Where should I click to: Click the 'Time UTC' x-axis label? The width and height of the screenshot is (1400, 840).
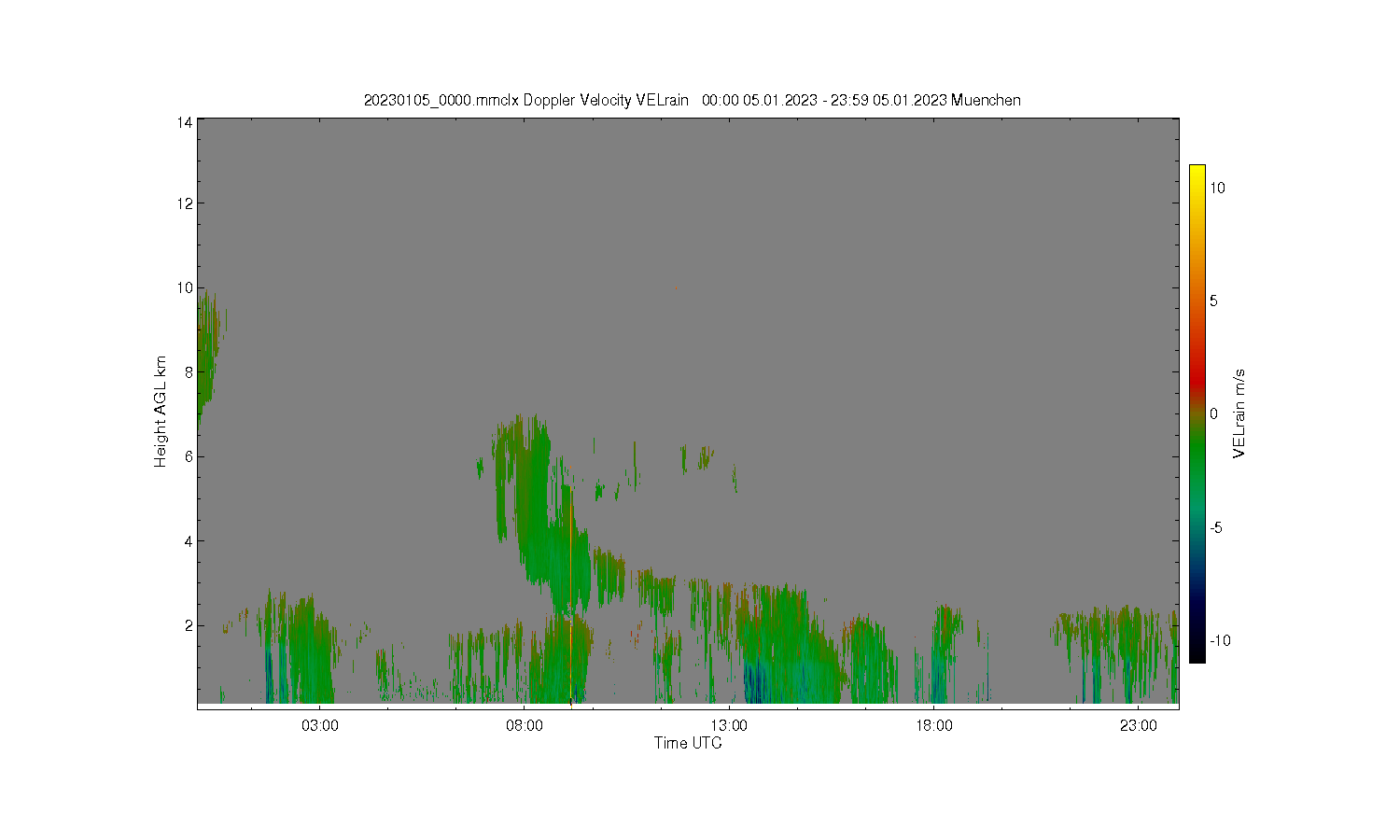(688, 743)
